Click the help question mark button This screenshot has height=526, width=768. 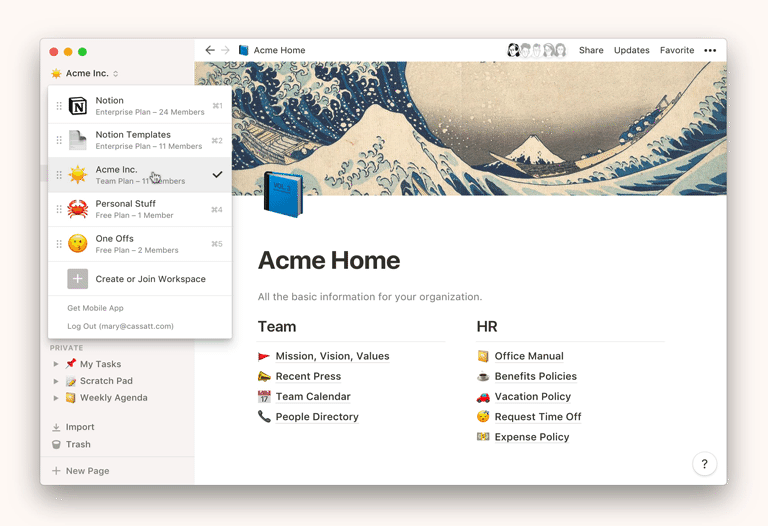[x=704, y=464]
